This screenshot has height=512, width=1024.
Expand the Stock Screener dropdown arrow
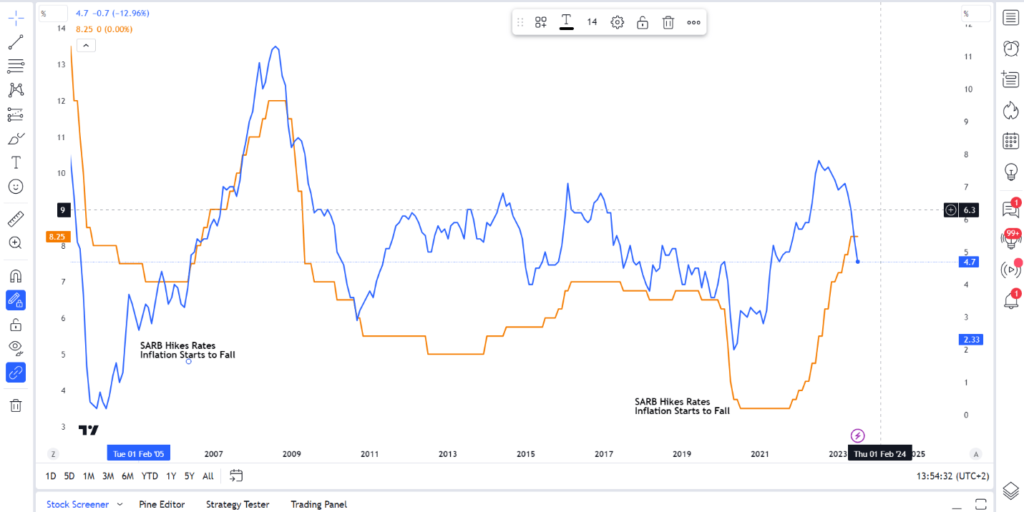pyautogui.click(x=121, y=505)
